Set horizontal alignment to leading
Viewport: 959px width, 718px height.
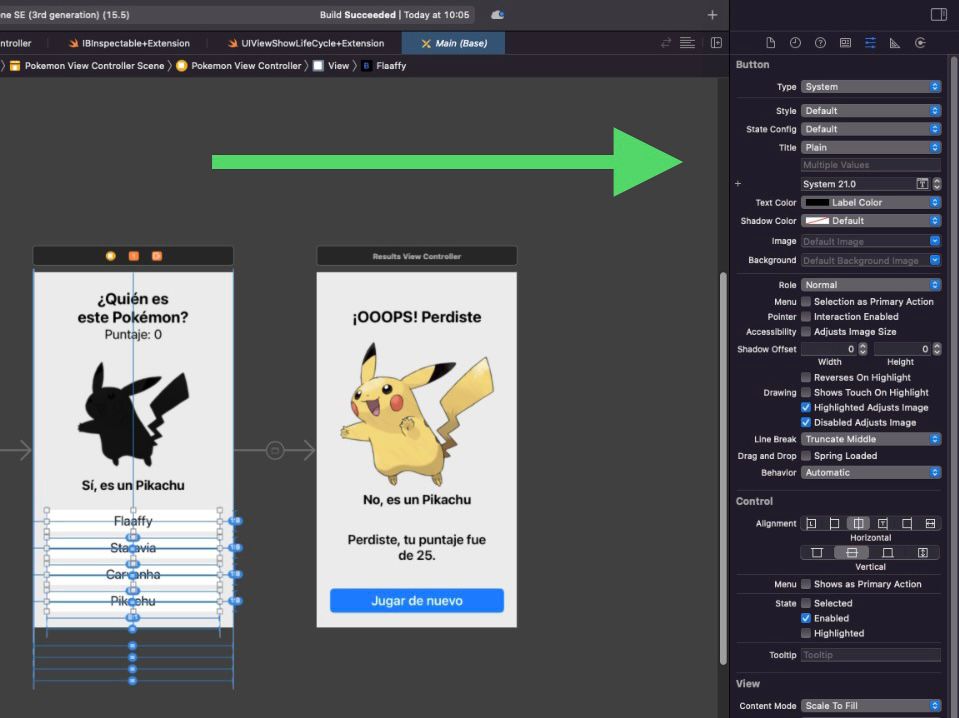(811, 524)
